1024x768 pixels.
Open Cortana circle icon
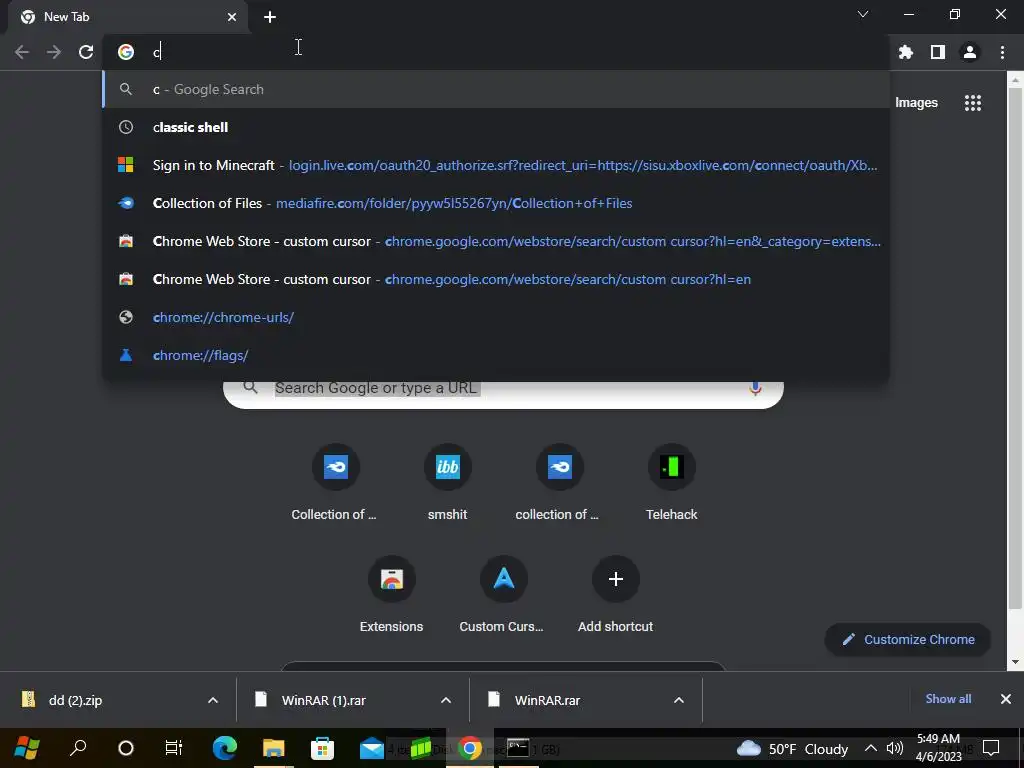pyautogui.click(x=125, y=748)
